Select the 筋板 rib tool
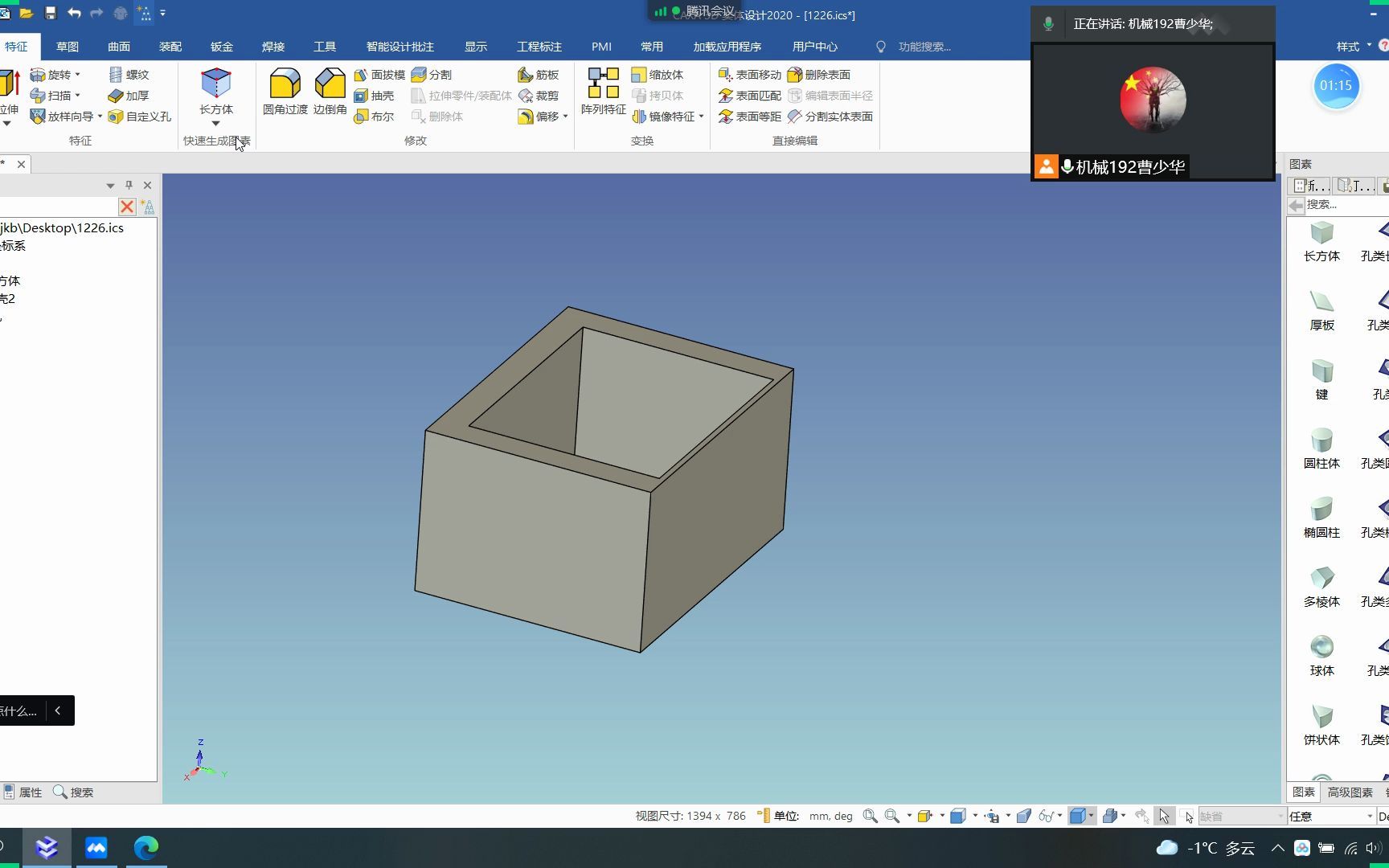This screenshot has width=1389, height=868. tap(539, 75)
